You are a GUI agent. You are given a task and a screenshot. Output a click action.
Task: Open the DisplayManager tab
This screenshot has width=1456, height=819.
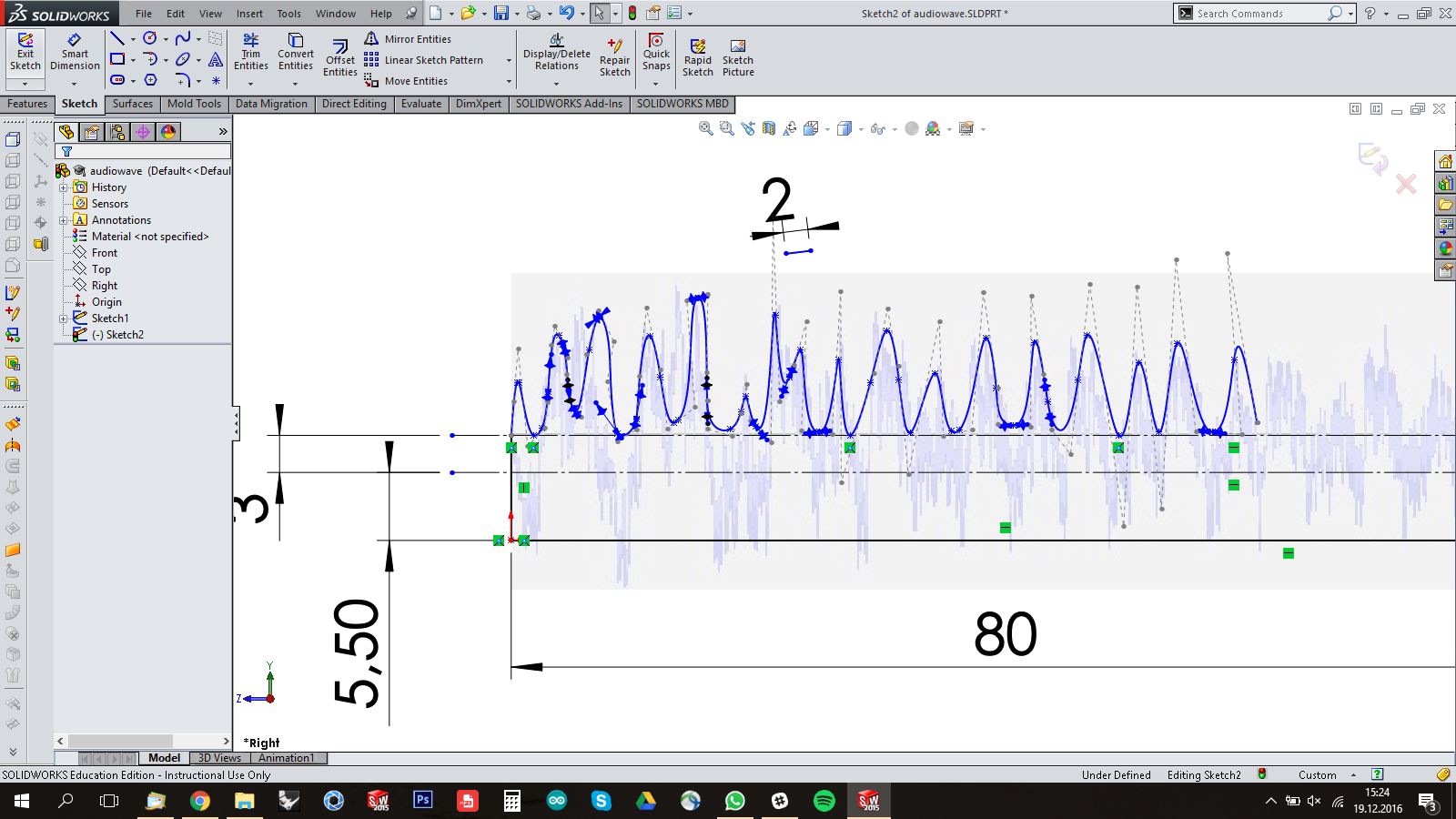tap(168, 132)
